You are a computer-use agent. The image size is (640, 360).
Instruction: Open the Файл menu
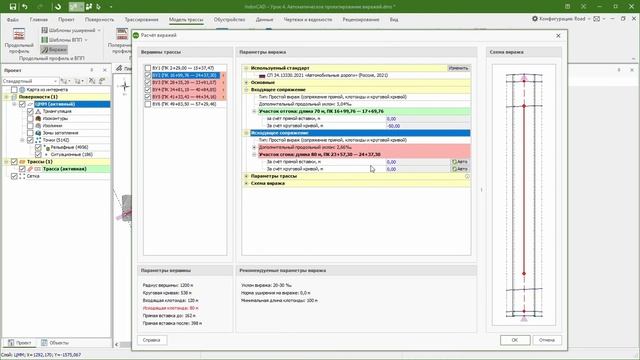click(x=12, y=20)
